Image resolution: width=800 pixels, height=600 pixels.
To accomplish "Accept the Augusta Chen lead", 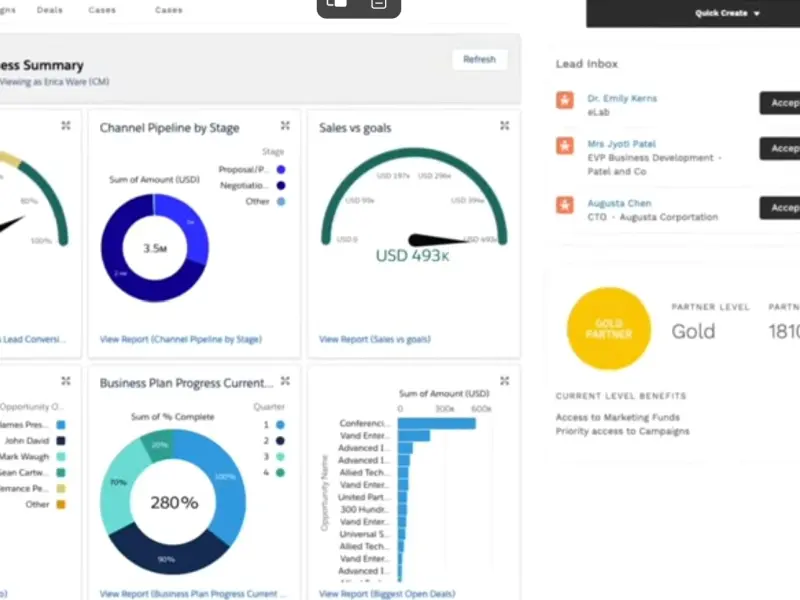I will 782,208.
